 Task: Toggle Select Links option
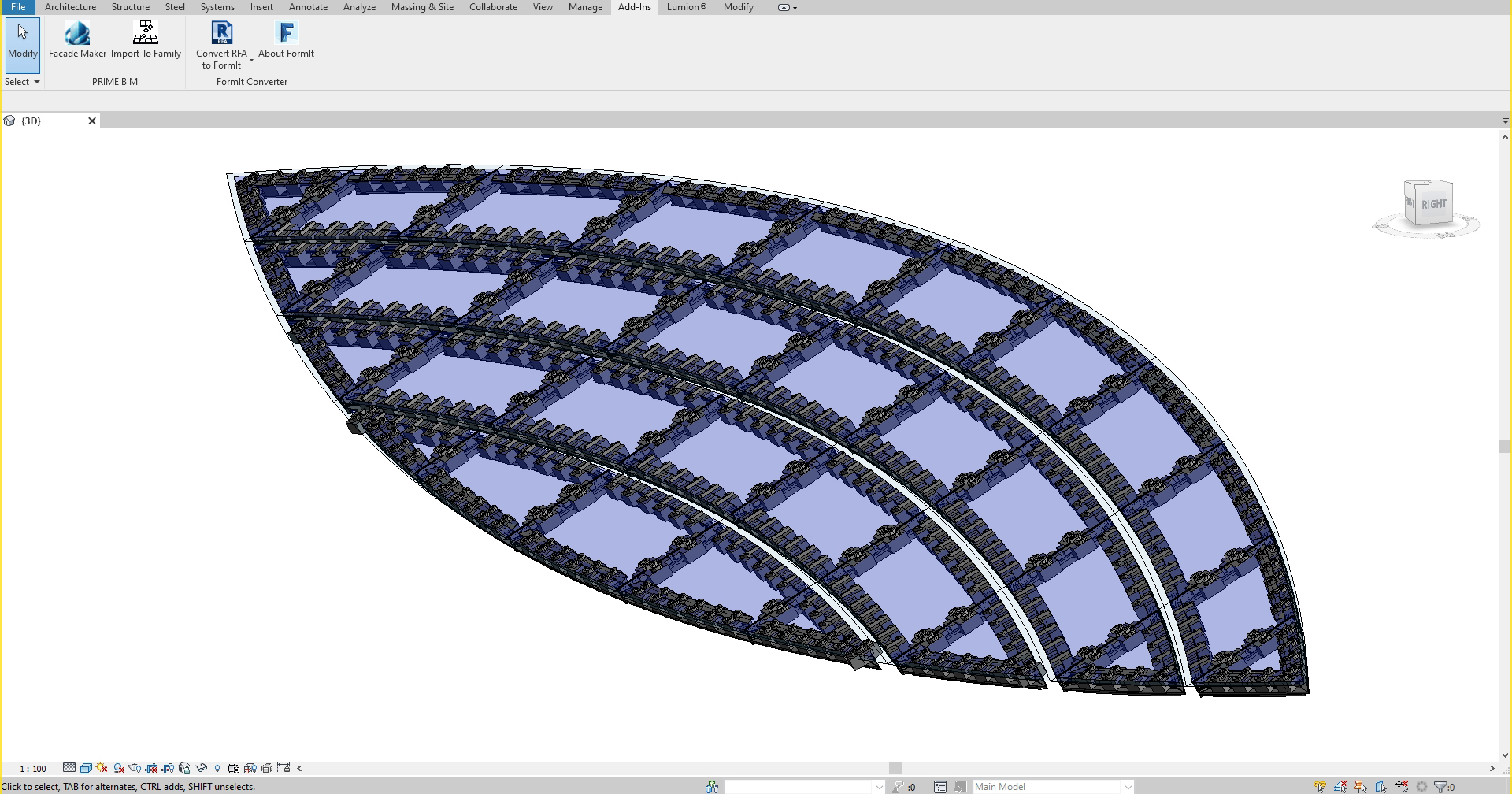pos(1320,786)
